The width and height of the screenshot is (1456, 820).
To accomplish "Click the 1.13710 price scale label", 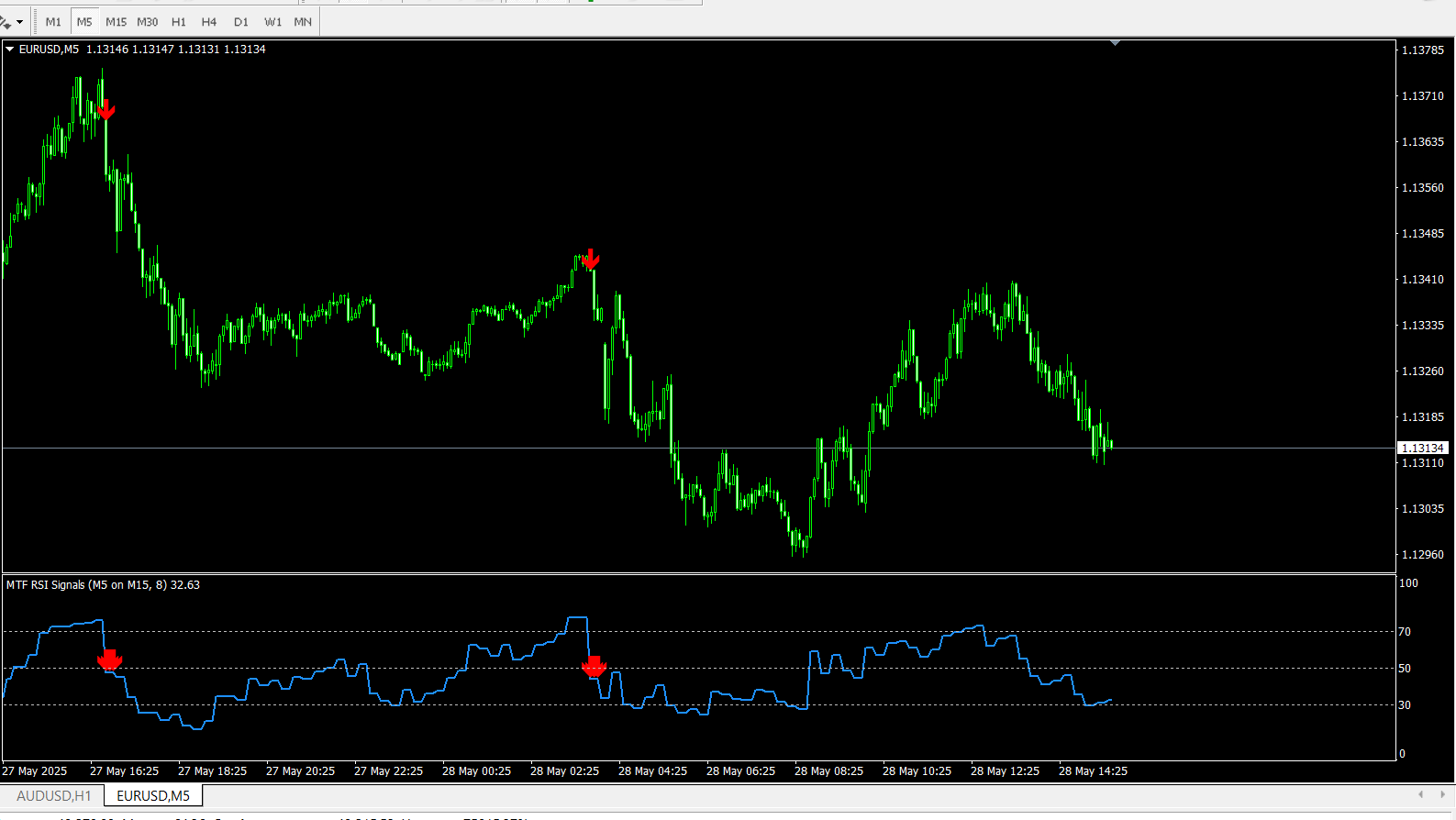I will pyautogui.click(x=1423, y=96).
